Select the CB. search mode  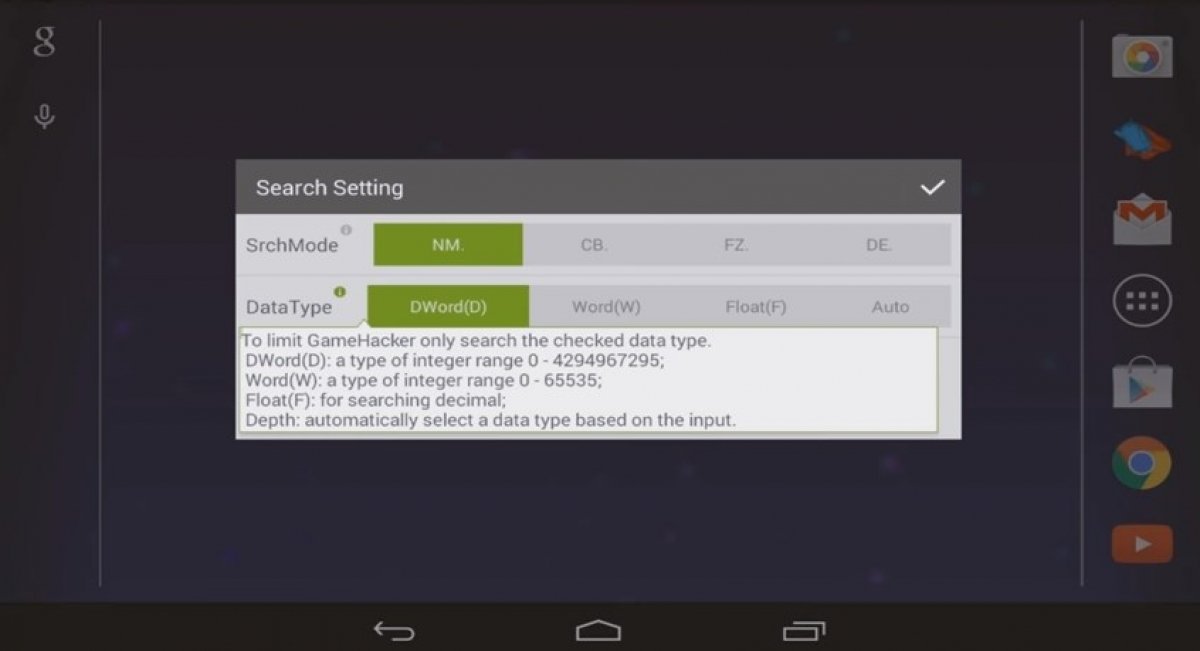click(x=594, y=244)
